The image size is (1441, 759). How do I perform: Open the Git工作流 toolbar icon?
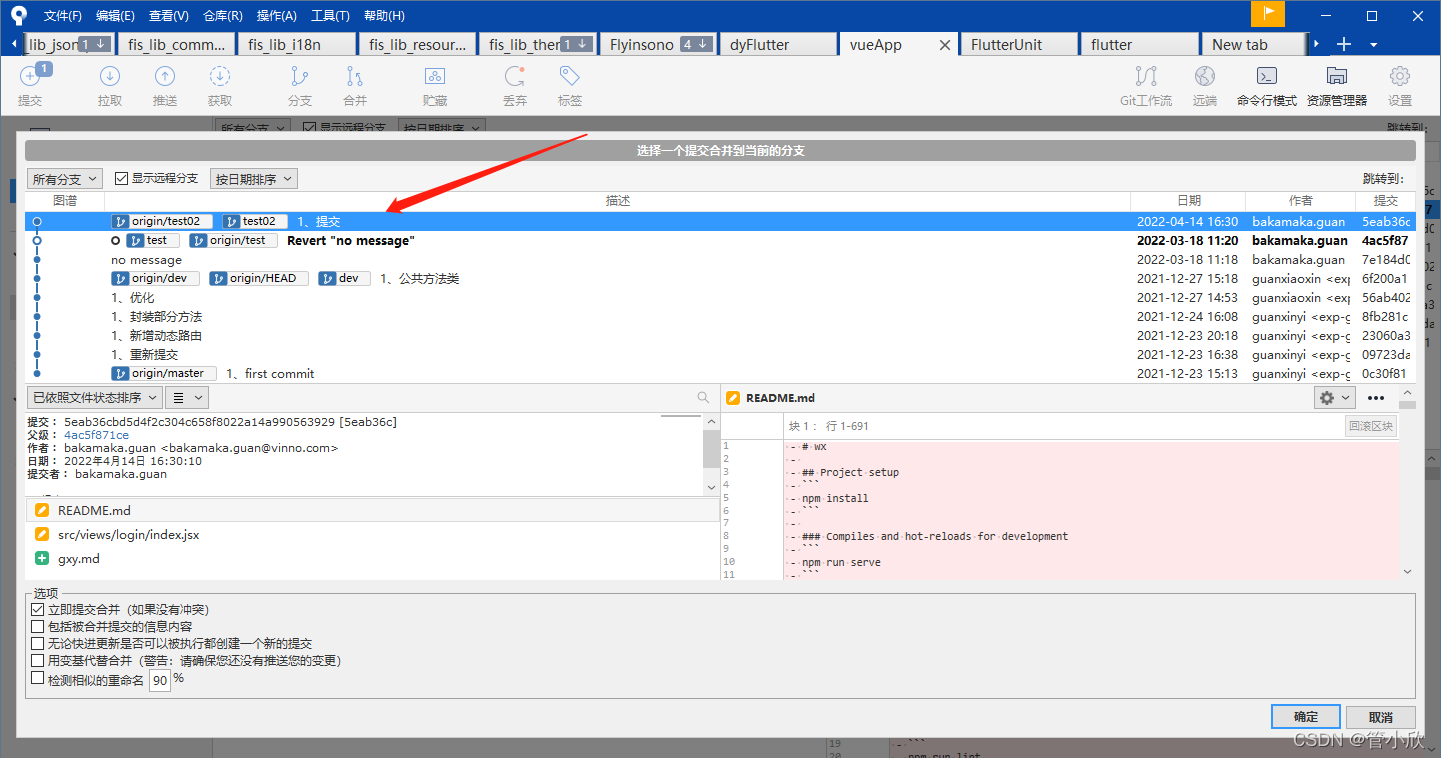click(1146, 77)
